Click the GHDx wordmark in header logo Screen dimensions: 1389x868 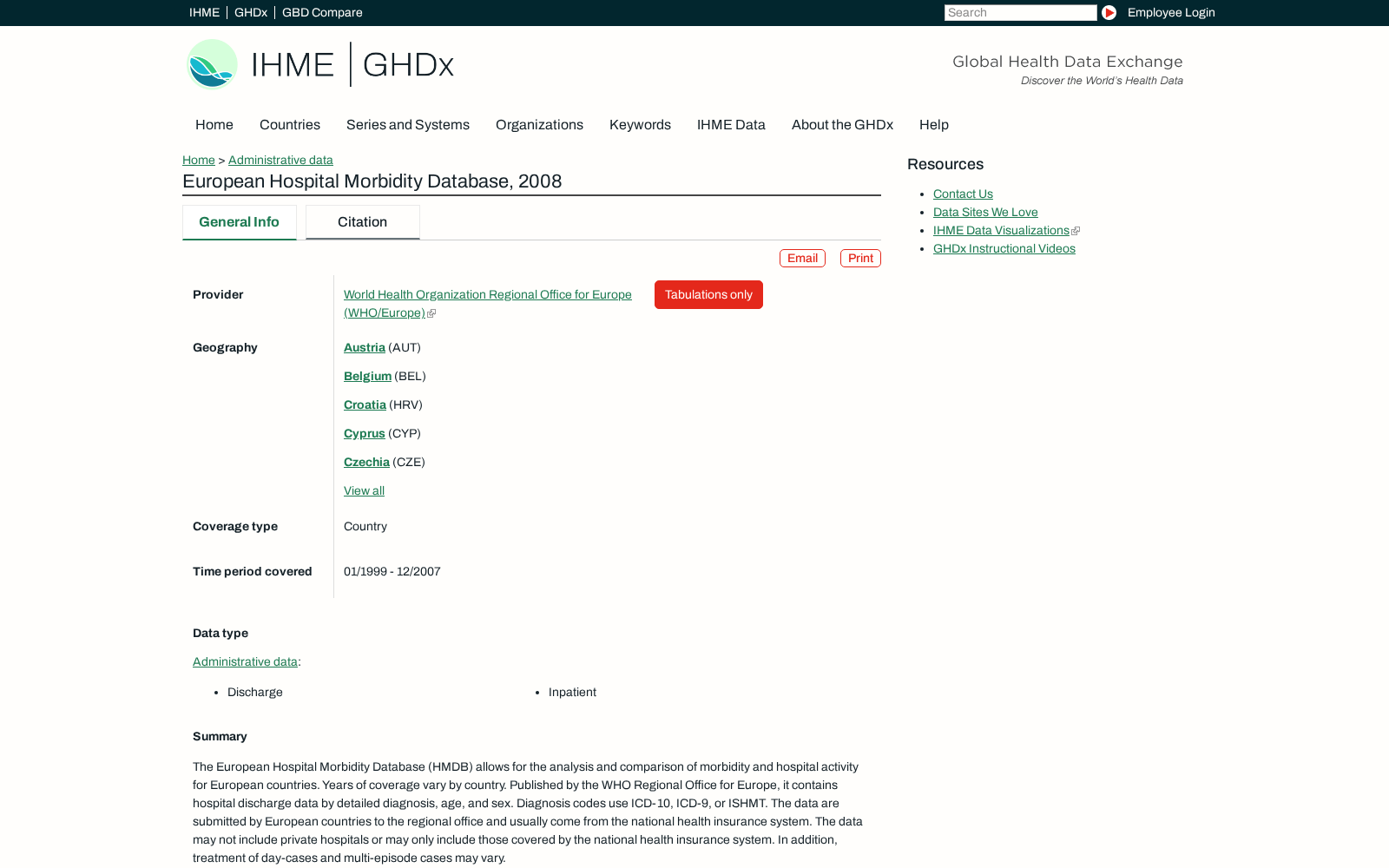[x=408, y=65]
